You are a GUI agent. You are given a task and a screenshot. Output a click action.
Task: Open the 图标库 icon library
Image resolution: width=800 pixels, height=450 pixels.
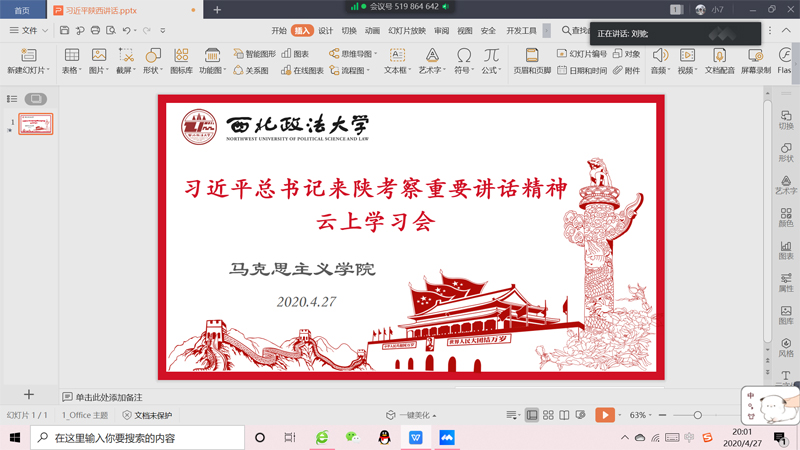coord(181,61)
